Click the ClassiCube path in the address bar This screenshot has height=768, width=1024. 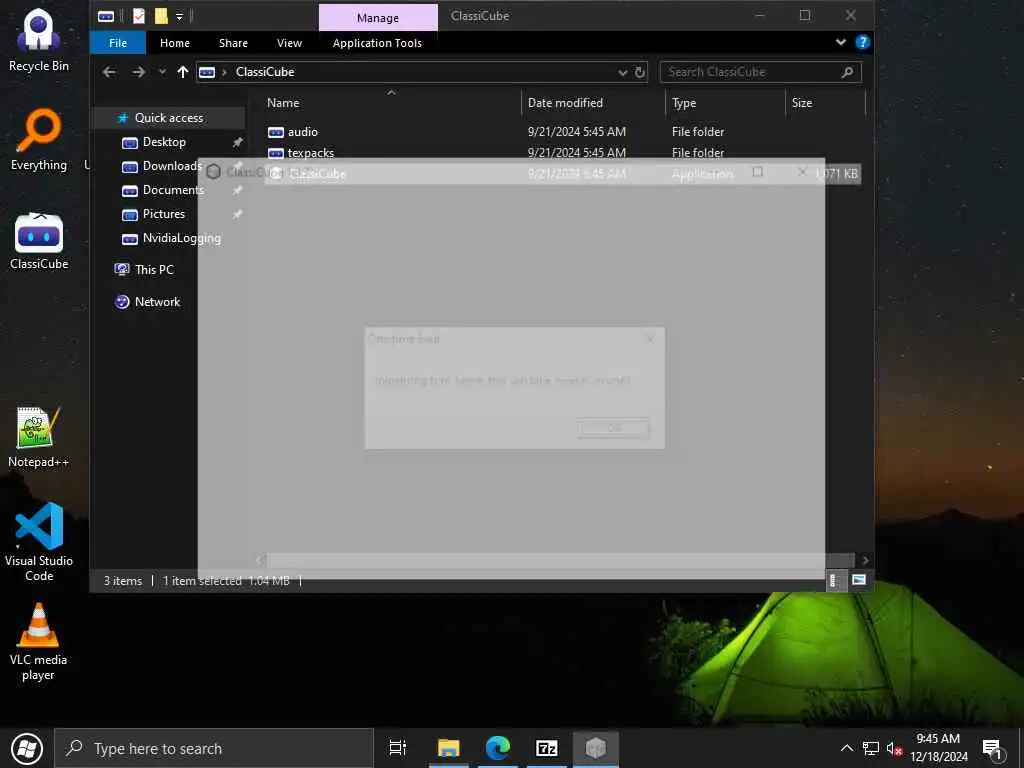point(264,72)
